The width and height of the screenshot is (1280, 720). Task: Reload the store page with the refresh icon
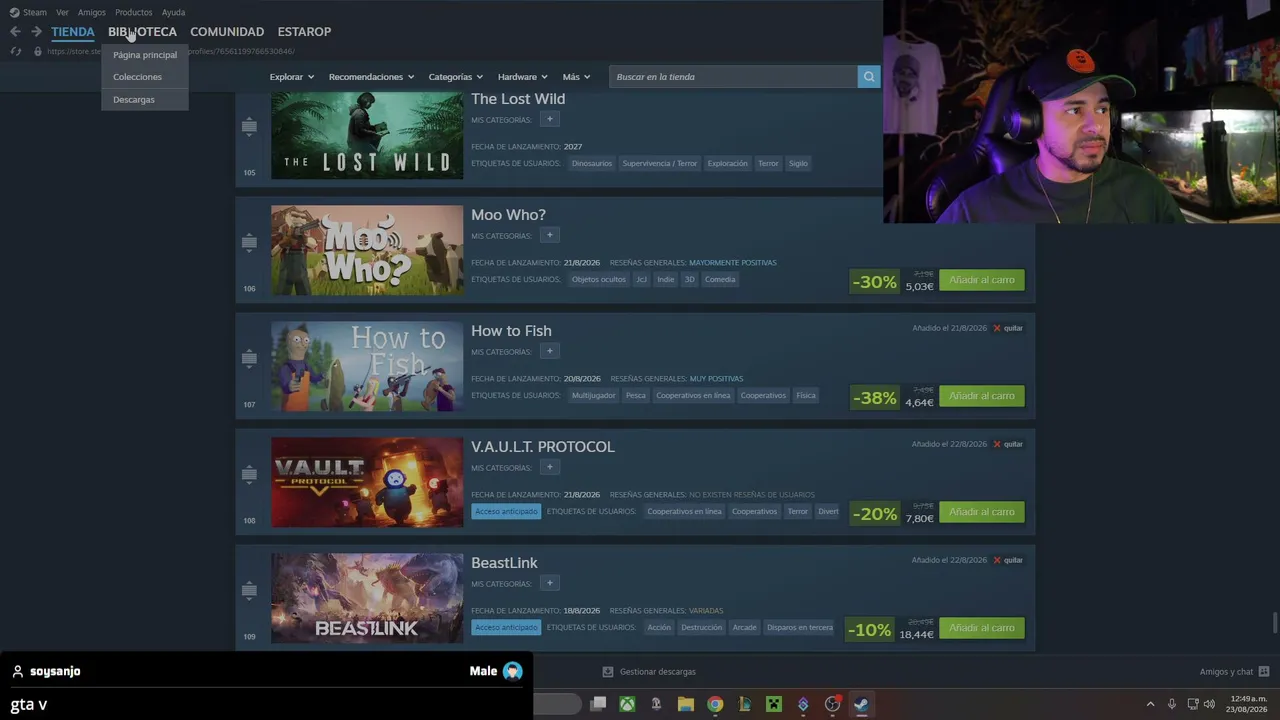coord(15,51)
